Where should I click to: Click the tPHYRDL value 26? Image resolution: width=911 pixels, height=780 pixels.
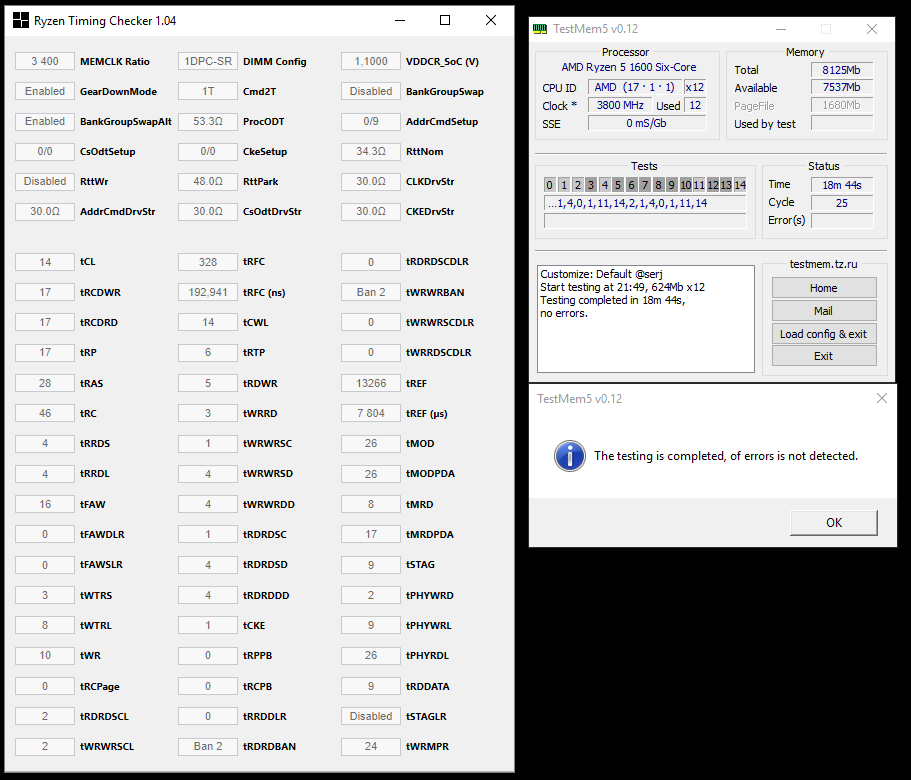coord(371,655)
